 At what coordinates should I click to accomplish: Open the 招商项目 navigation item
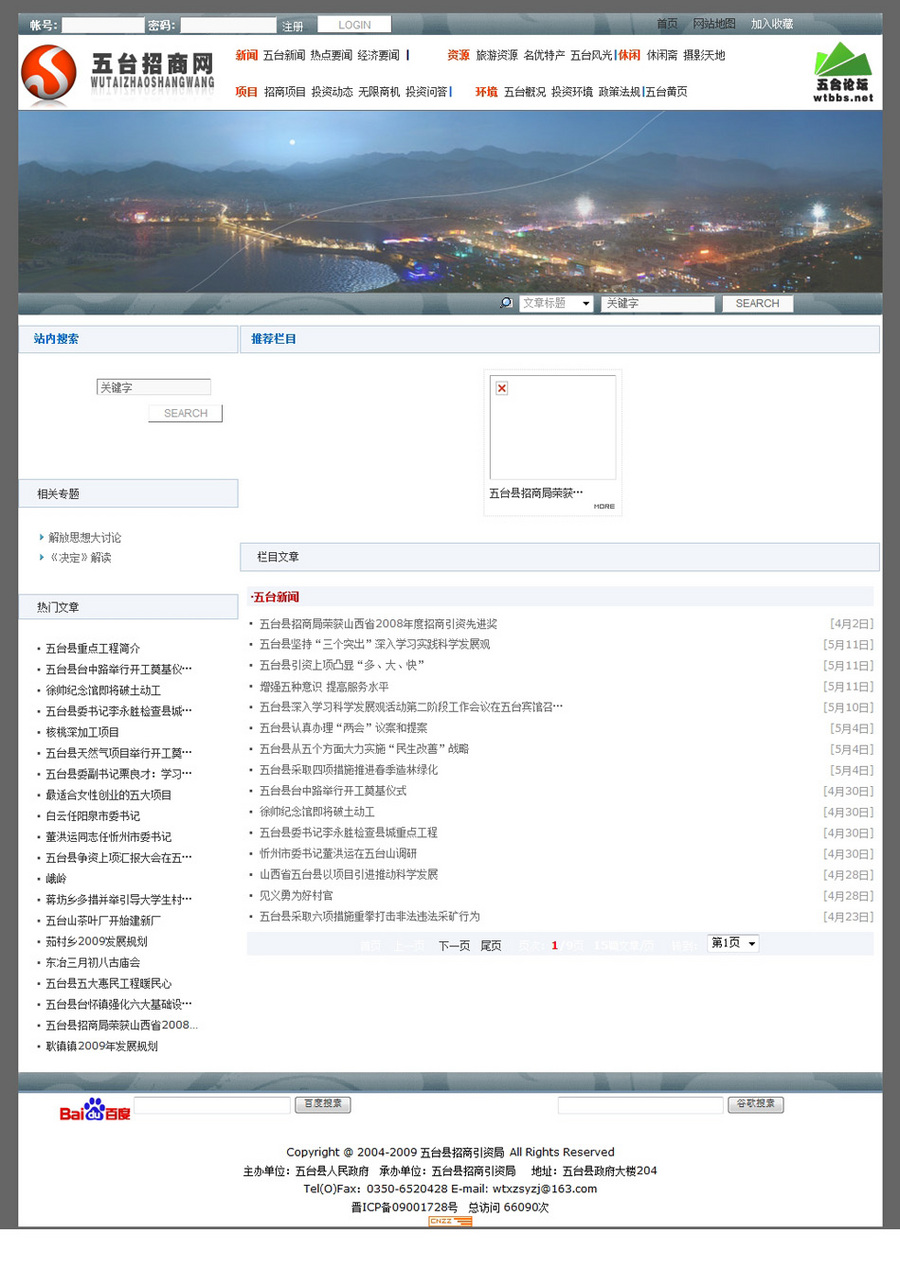[x=285, y=92]
